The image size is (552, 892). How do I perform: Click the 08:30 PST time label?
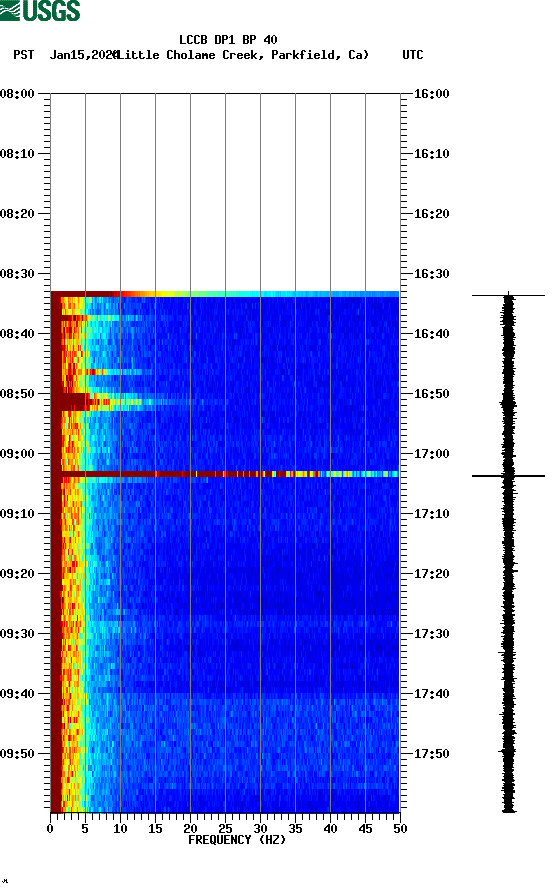pos(18,274)
